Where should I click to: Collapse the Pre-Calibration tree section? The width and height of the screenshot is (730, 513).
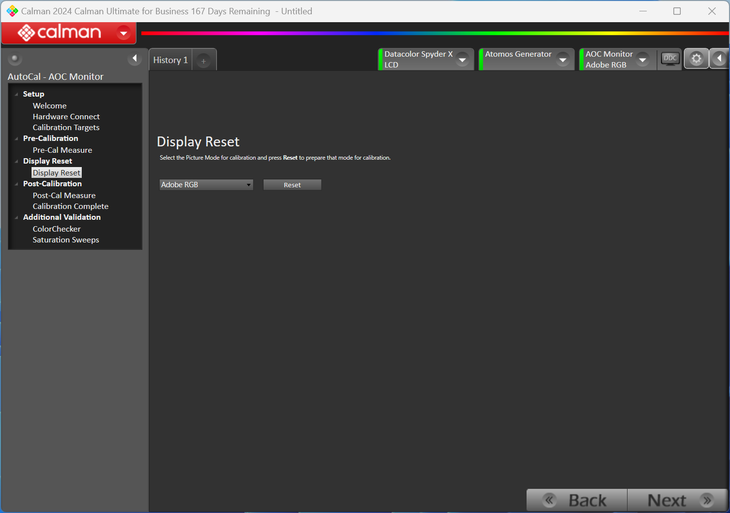click(17, 139)
